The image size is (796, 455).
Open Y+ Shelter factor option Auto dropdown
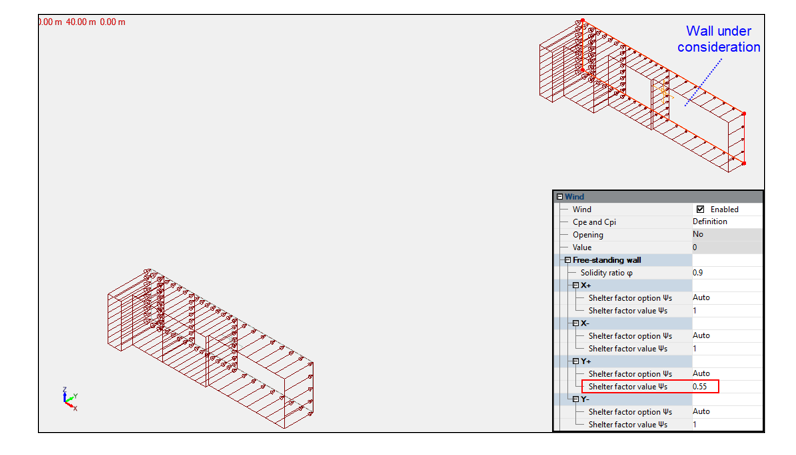tap(724, 374)
